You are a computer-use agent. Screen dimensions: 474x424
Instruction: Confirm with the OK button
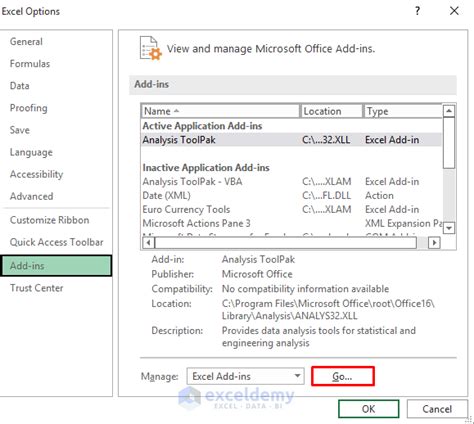point(368,409)
